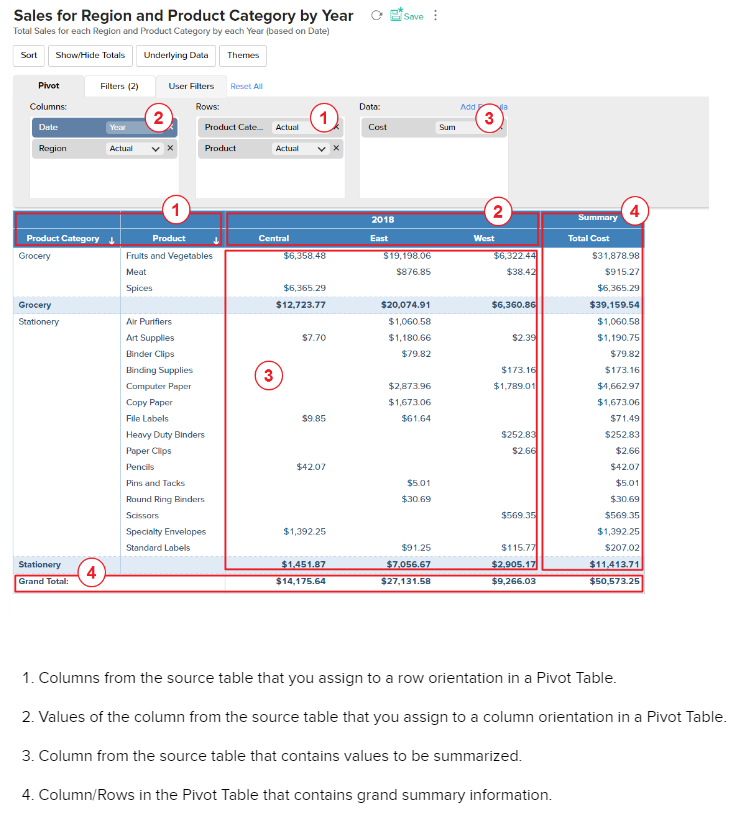
Task: Sort by Product column arrow
Action: (x=216, y=240)
